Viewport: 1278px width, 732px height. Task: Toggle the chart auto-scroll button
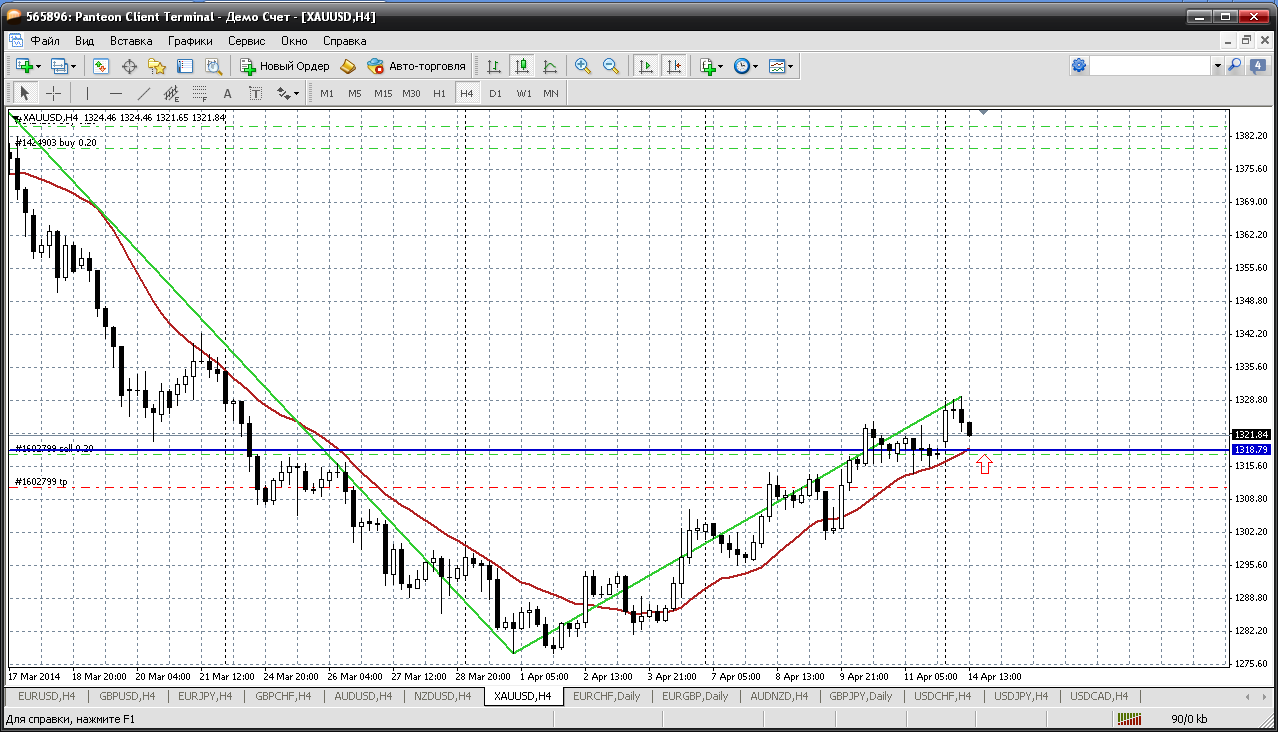(x=646, y=66)
